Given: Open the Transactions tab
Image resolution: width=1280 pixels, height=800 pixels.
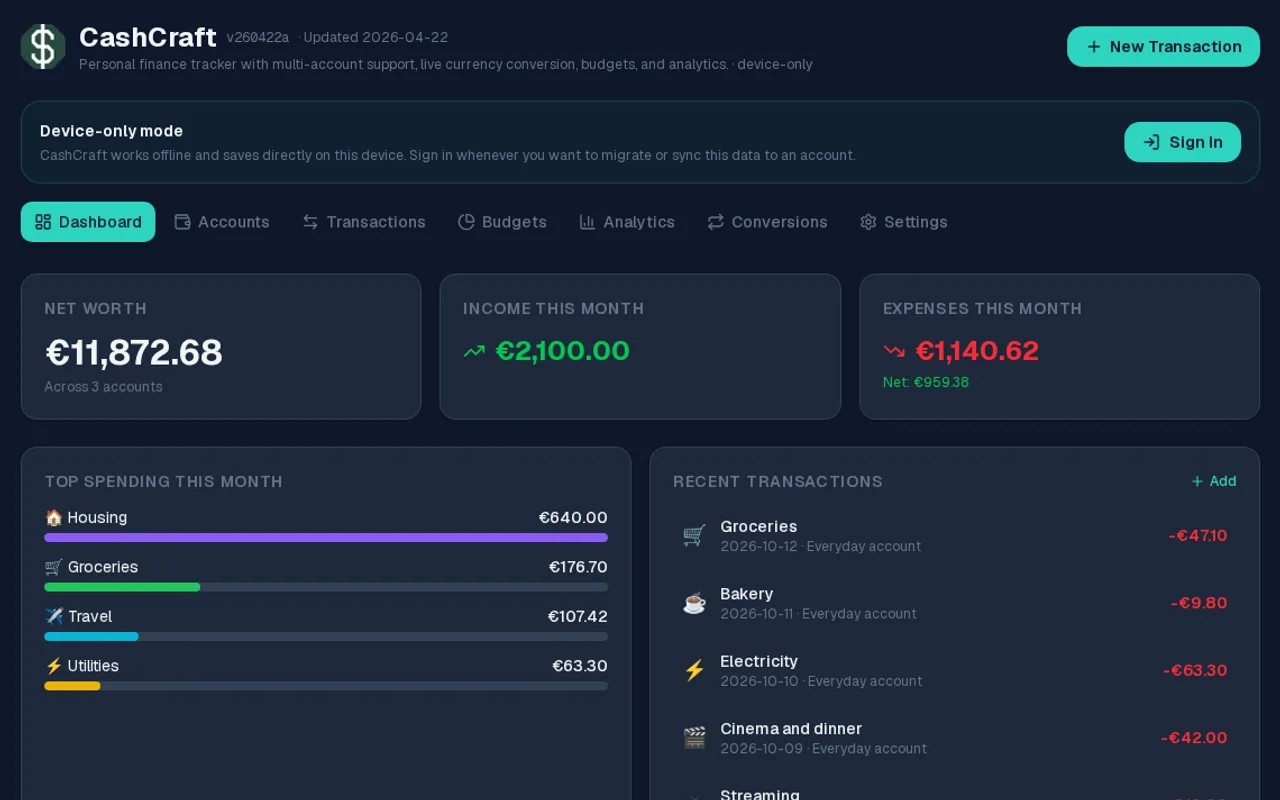Looking at the screenshot, I should [364, 222].
